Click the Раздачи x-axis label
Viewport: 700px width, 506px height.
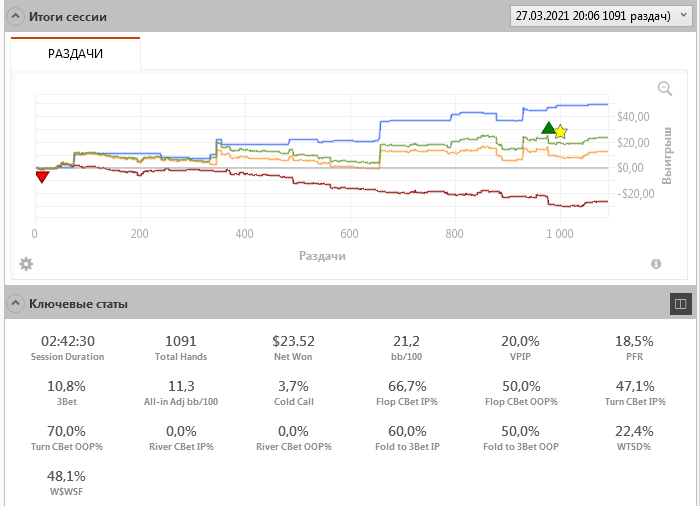(322, 256)
